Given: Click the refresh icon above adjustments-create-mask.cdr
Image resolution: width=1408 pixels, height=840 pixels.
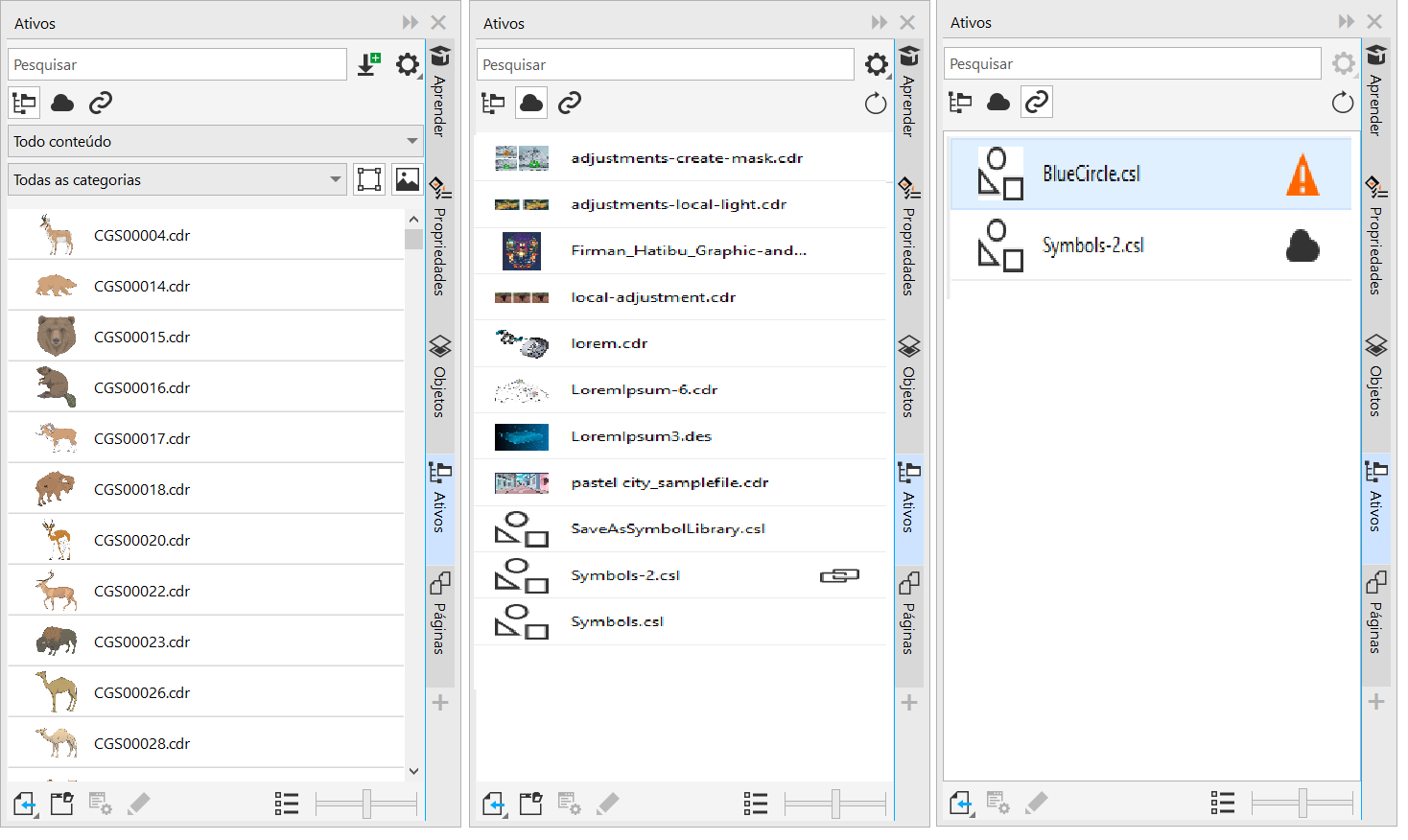Looking at the screenshot, I should (875, 104).
